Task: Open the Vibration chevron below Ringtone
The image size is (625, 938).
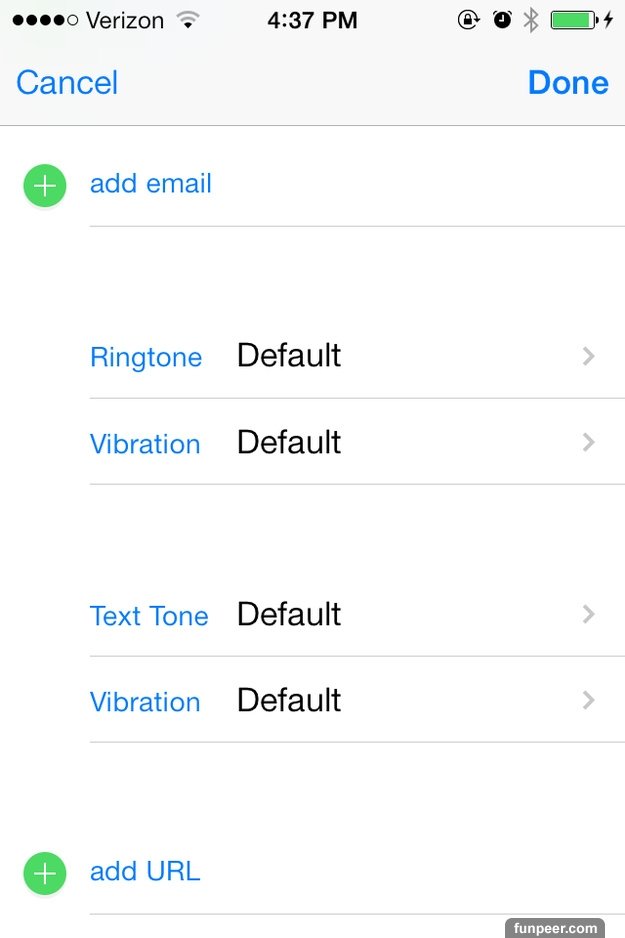Action: 589,442
